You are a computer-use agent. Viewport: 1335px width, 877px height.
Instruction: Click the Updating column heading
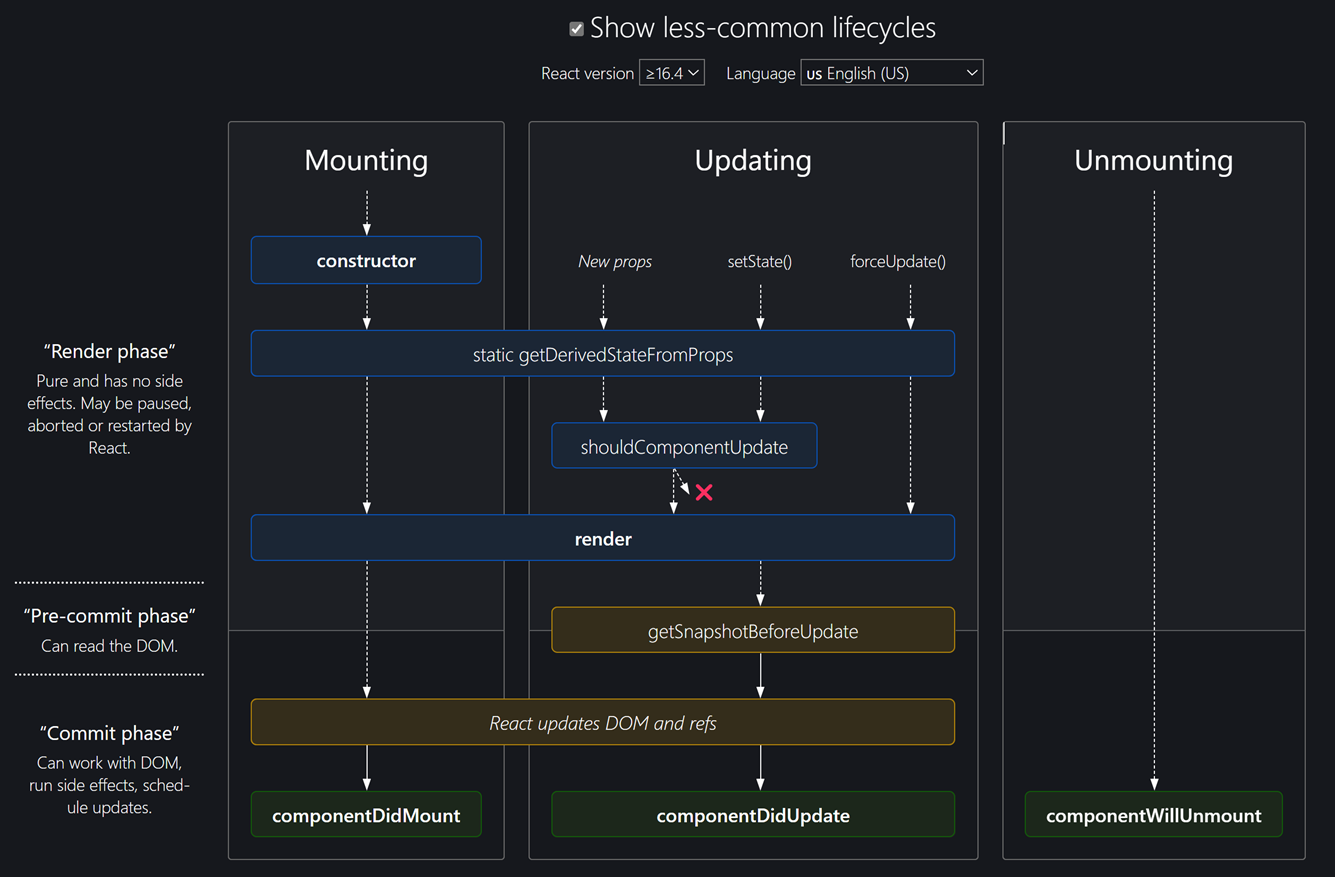753,160
